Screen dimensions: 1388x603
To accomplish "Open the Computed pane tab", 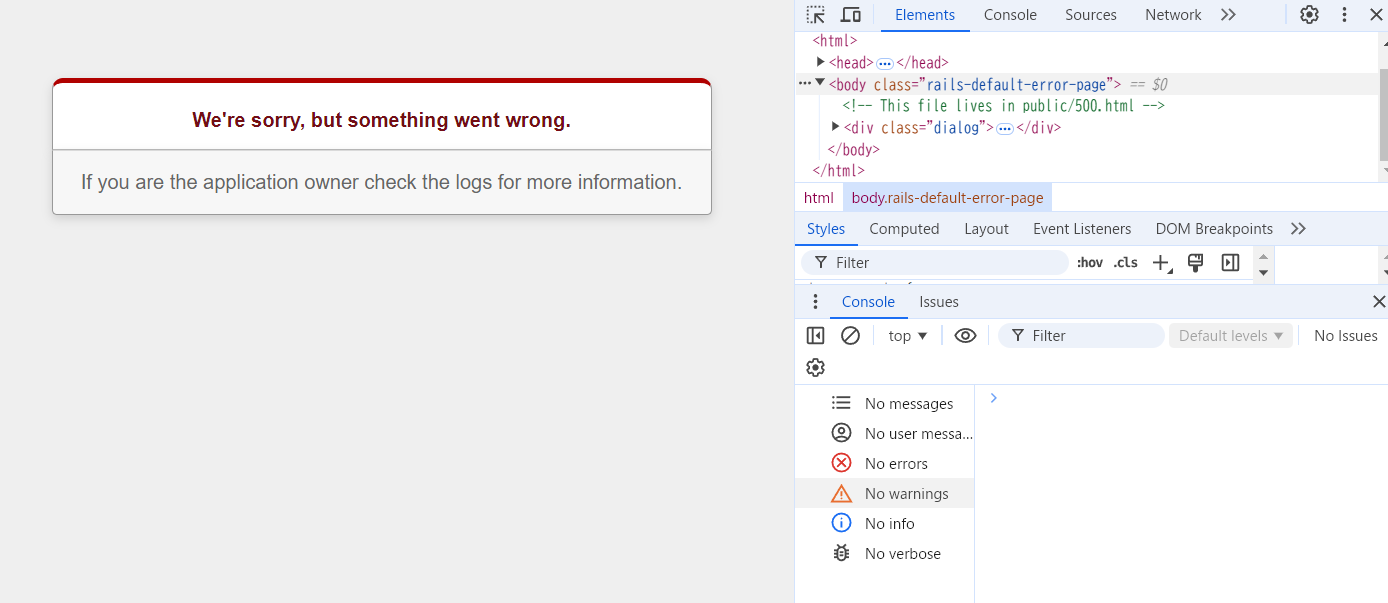I will (904, 229).
